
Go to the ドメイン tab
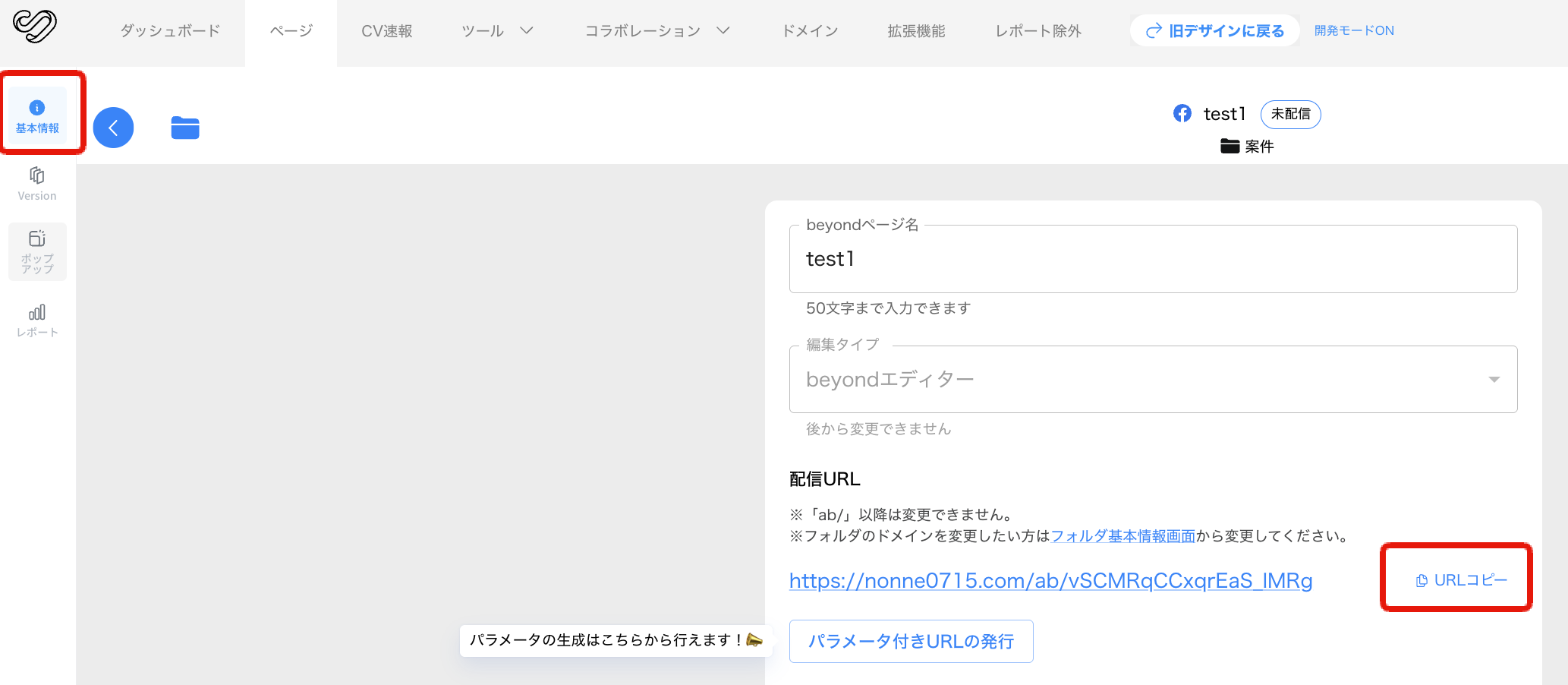pyautogui.click(x=810, y=31)
